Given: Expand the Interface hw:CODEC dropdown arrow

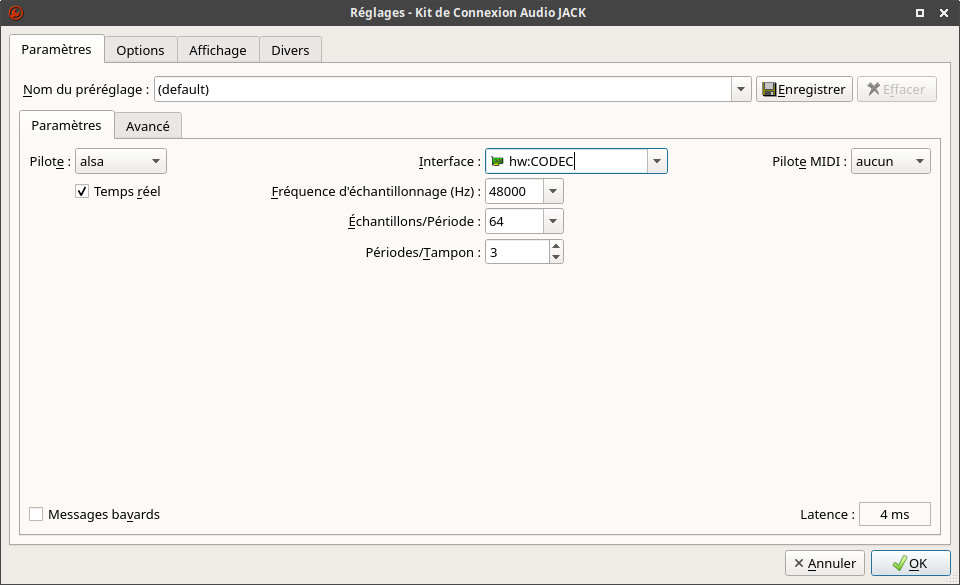Looking at the screenshot, I should point(657,162).
